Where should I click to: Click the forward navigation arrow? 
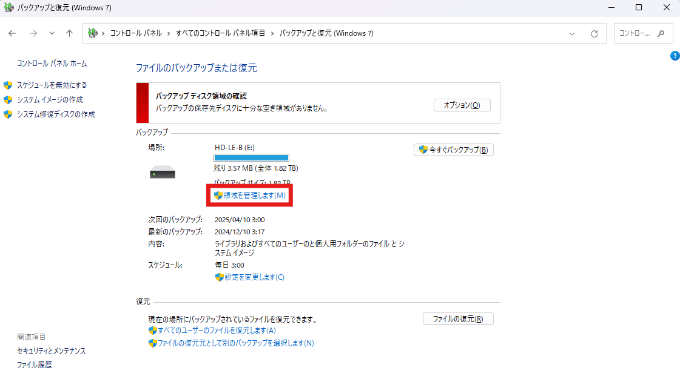pos(33,33)
